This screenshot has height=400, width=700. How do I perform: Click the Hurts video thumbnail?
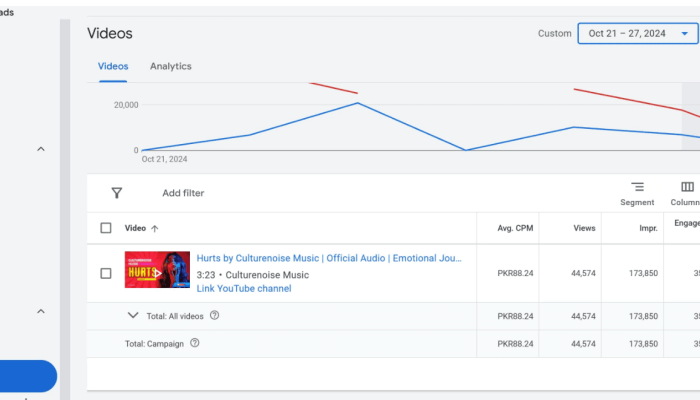pos(157,270)
